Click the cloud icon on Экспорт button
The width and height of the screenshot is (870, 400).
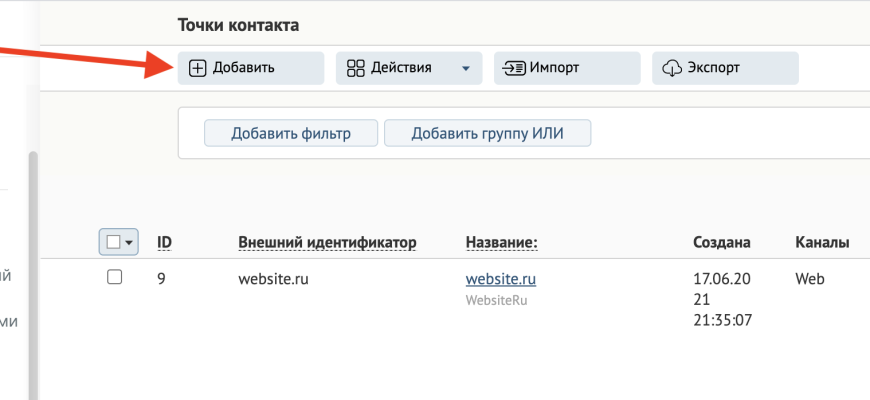pos(672,68)
